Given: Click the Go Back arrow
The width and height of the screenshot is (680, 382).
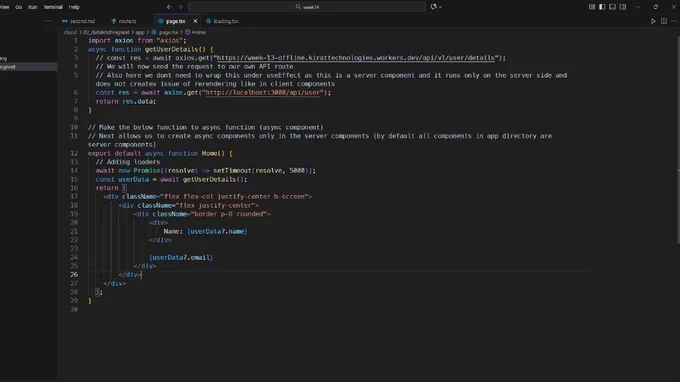Looking at the screenshot, I should coord(169,7).
